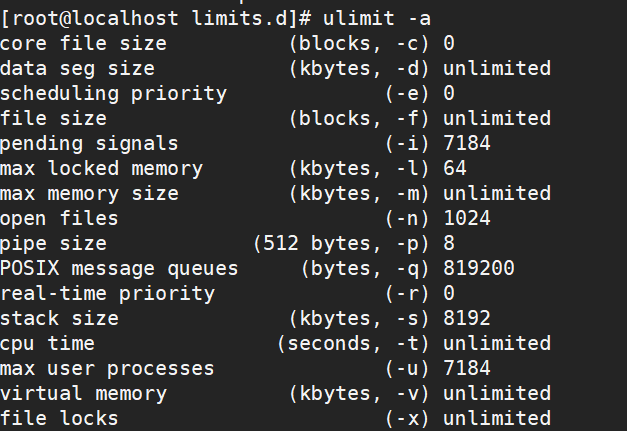Click the 'core file size' line label
Screen dimensions: 627x431
pyautogui.click(x=83, y=44)
